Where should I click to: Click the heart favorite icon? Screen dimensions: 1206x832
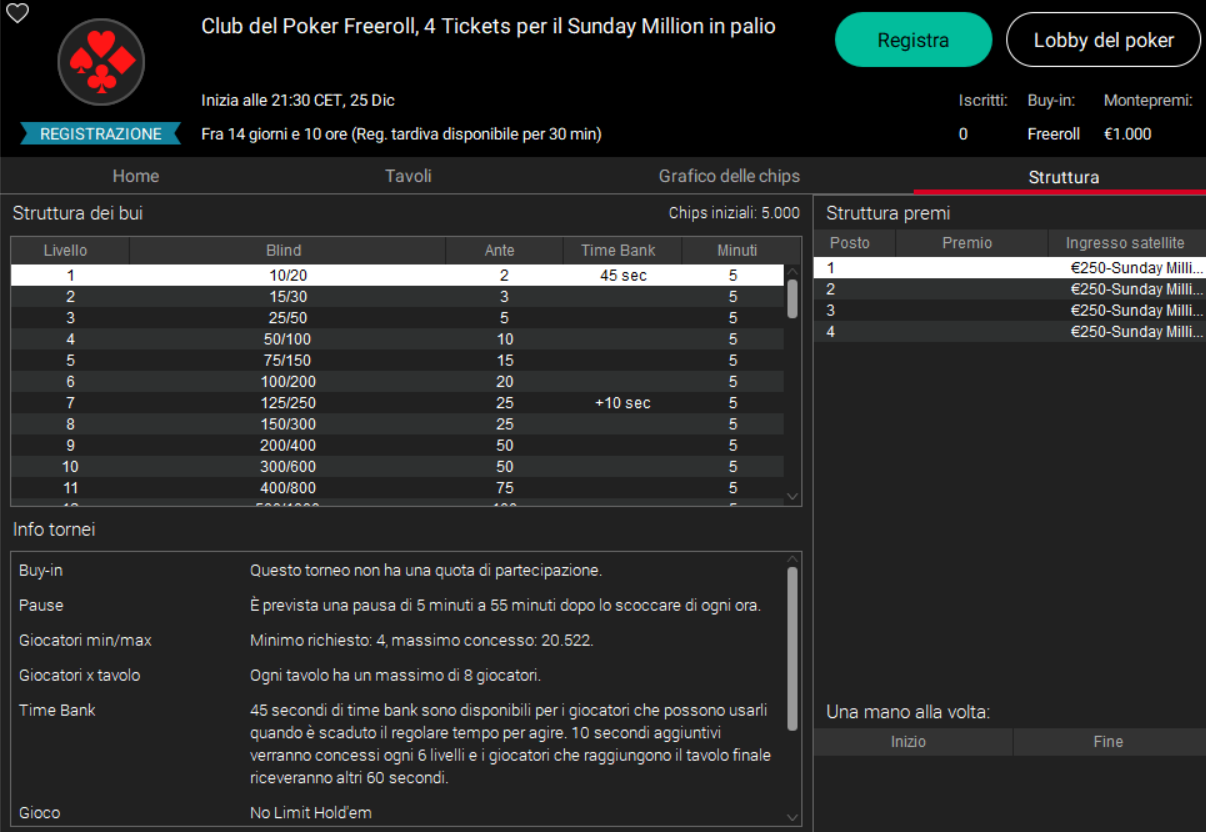pos(17,13)
